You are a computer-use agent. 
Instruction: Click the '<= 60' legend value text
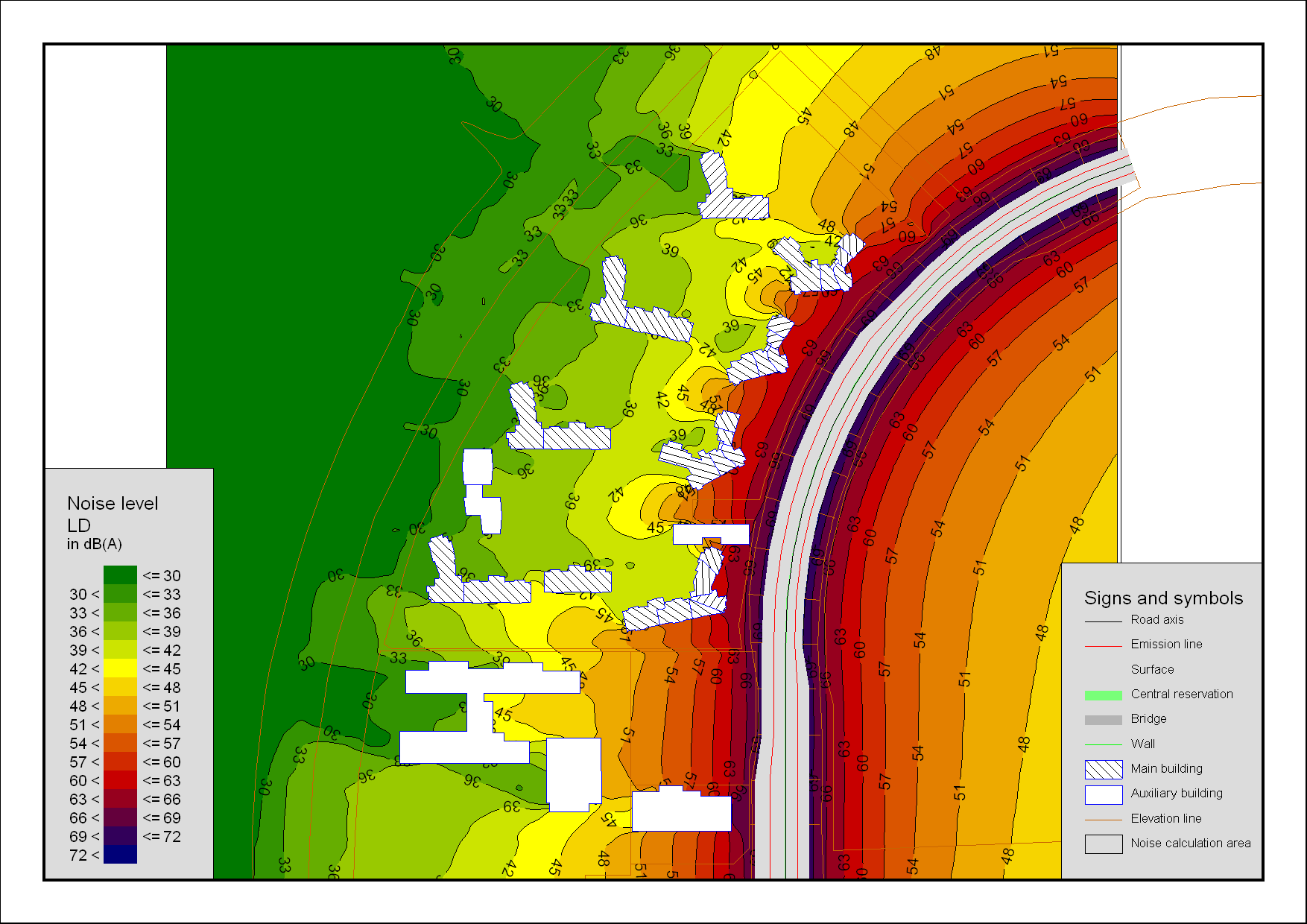162,762
